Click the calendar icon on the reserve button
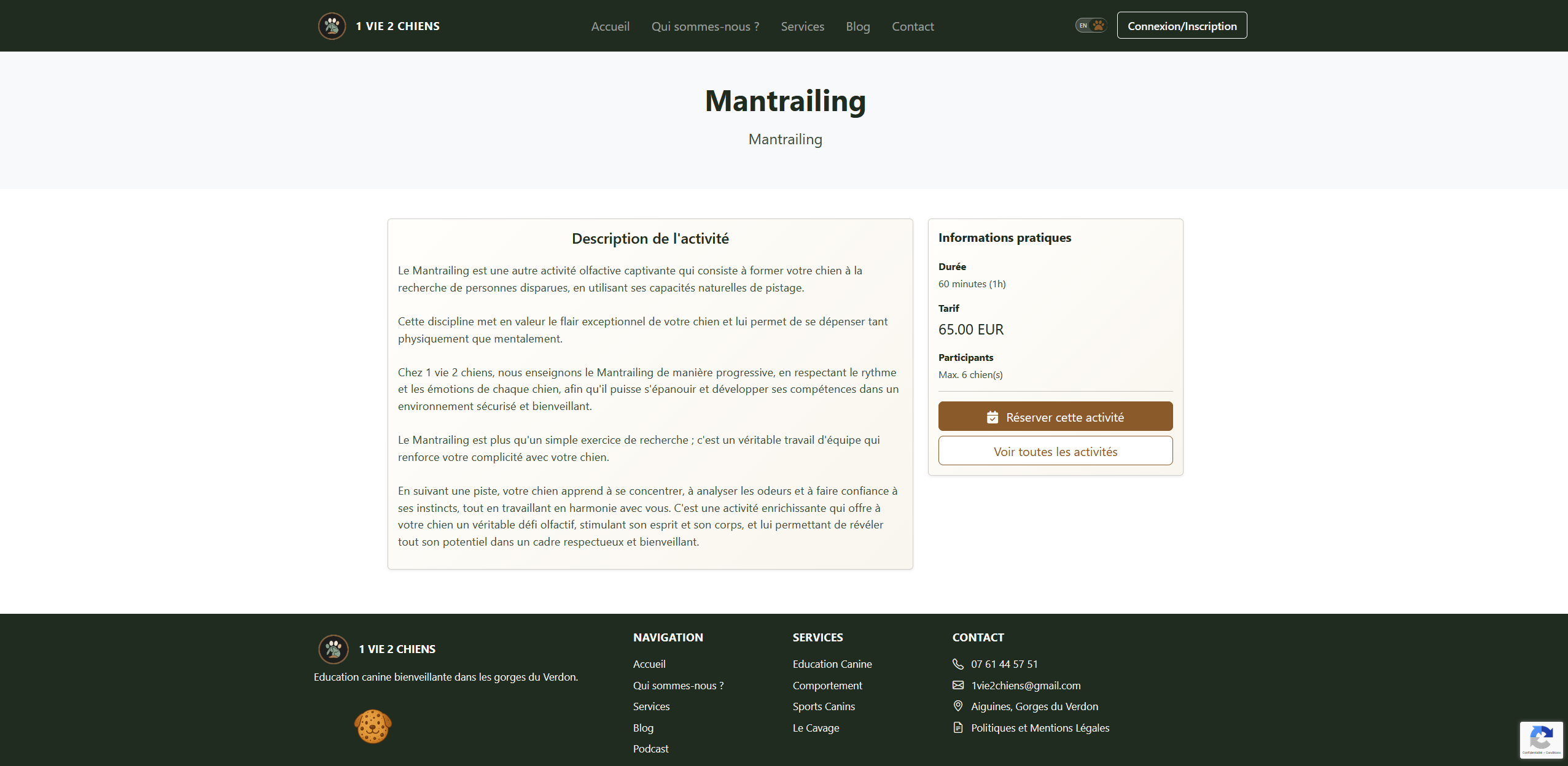 pos(993,416)
